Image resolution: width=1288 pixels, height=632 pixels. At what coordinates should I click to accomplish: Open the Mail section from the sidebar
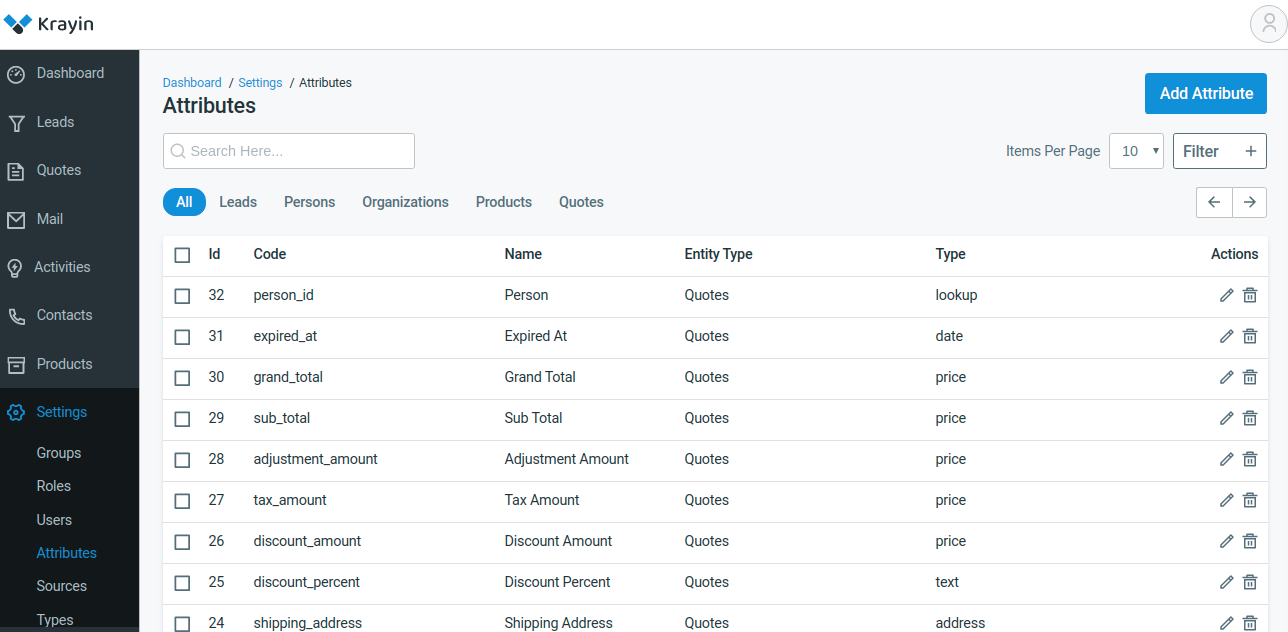pyautogui.click(x=17, y=219)
